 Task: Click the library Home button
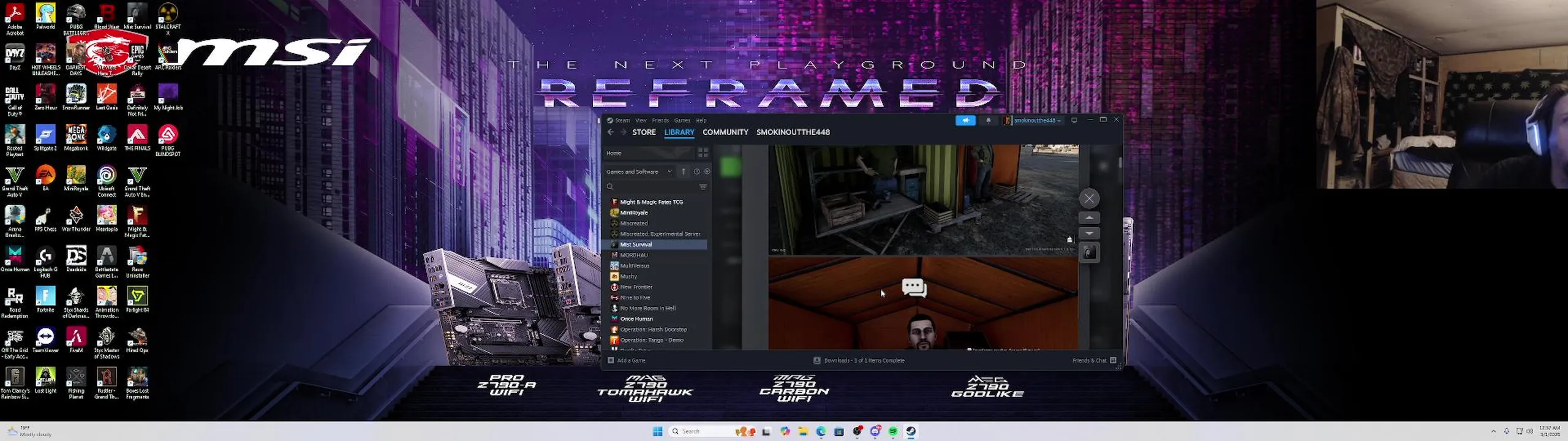click(x=649, y=153)
